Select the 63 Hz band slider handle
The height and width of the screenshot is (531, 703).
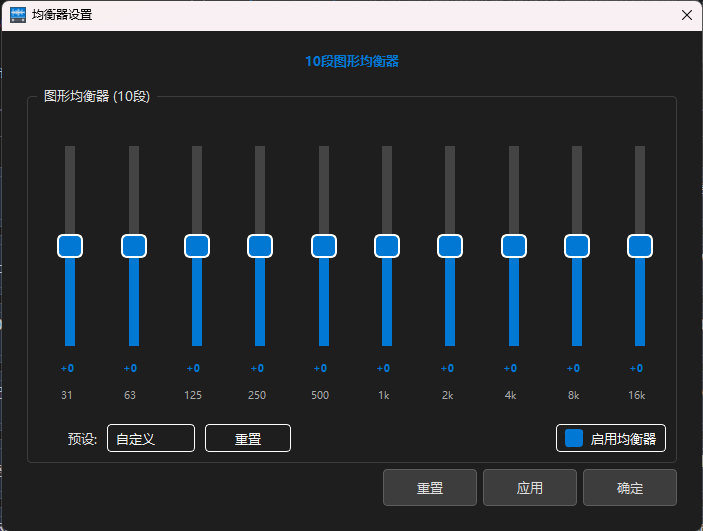click(134, 246)
